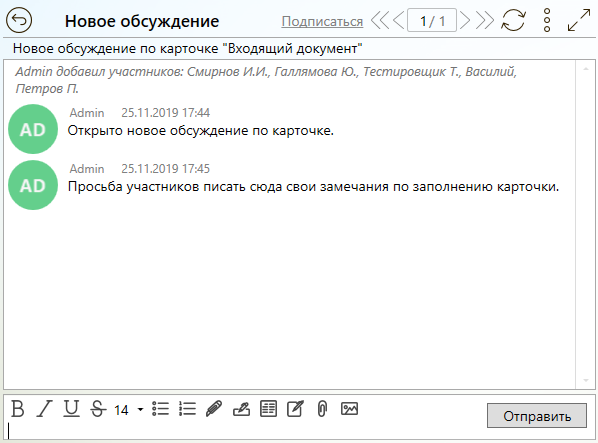Screen dimensions: 598x443
Task: Attach a file with the paperclip icon
Action: tap(322, 409)
